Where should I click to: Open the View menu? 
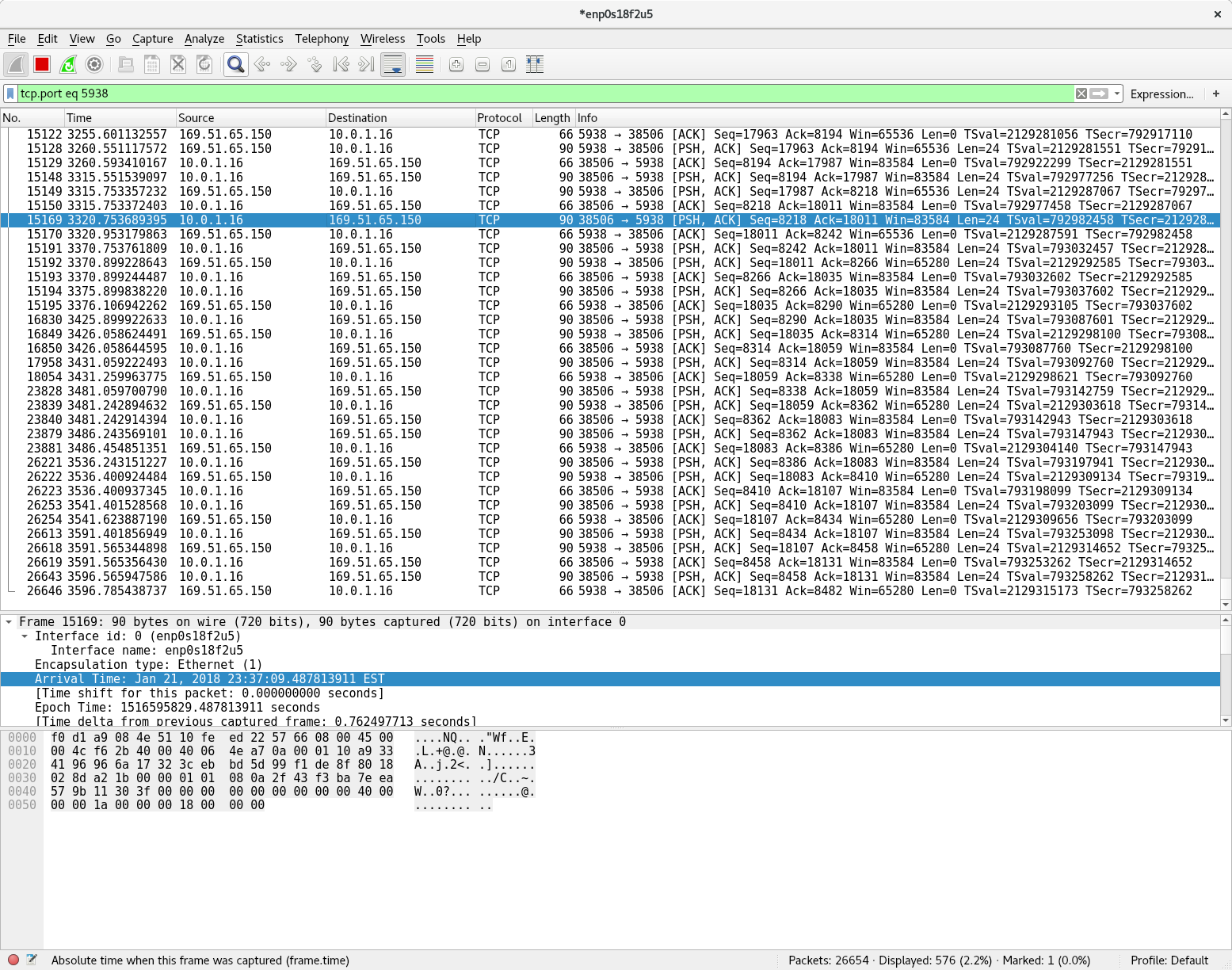pyautogui.click(x=82, y=39)
